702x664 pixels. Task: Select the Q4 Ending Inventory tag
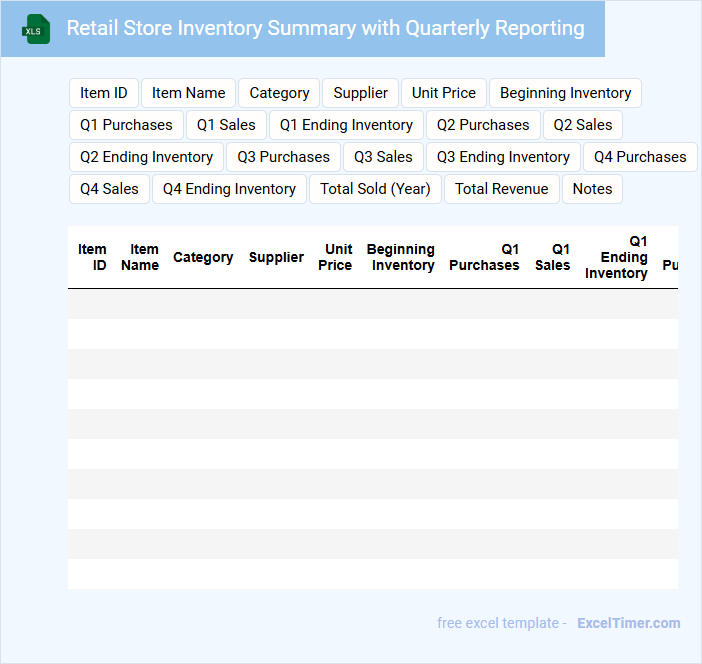(229, 189)
